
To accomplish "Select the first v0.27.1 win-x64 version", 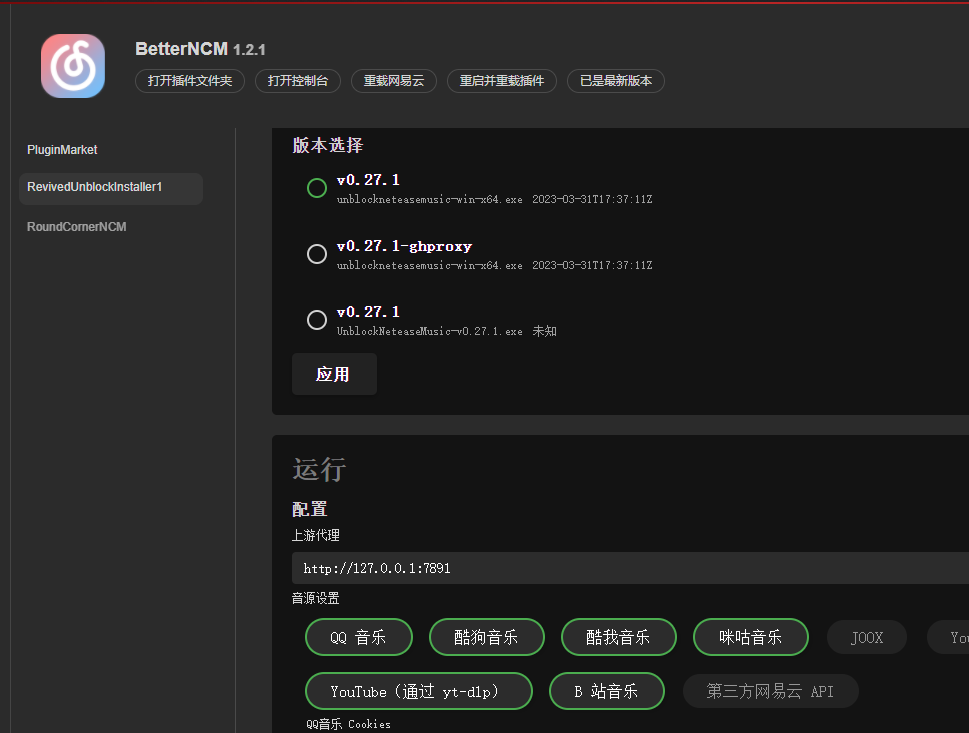I will pos(316,187).
